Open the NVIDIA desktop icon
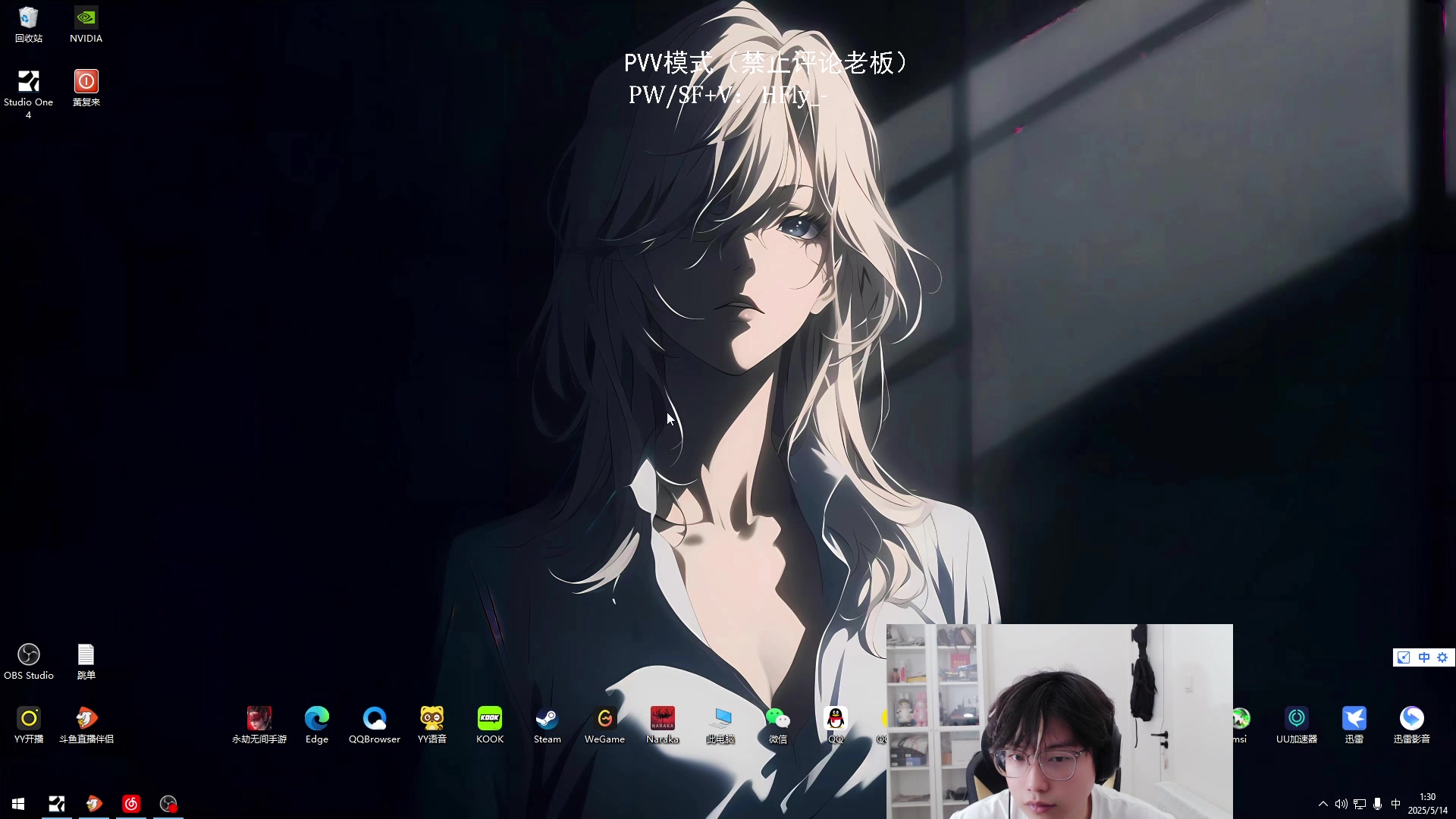The image size is (1456, 819). pyautogui.click(x=86, y=24)
